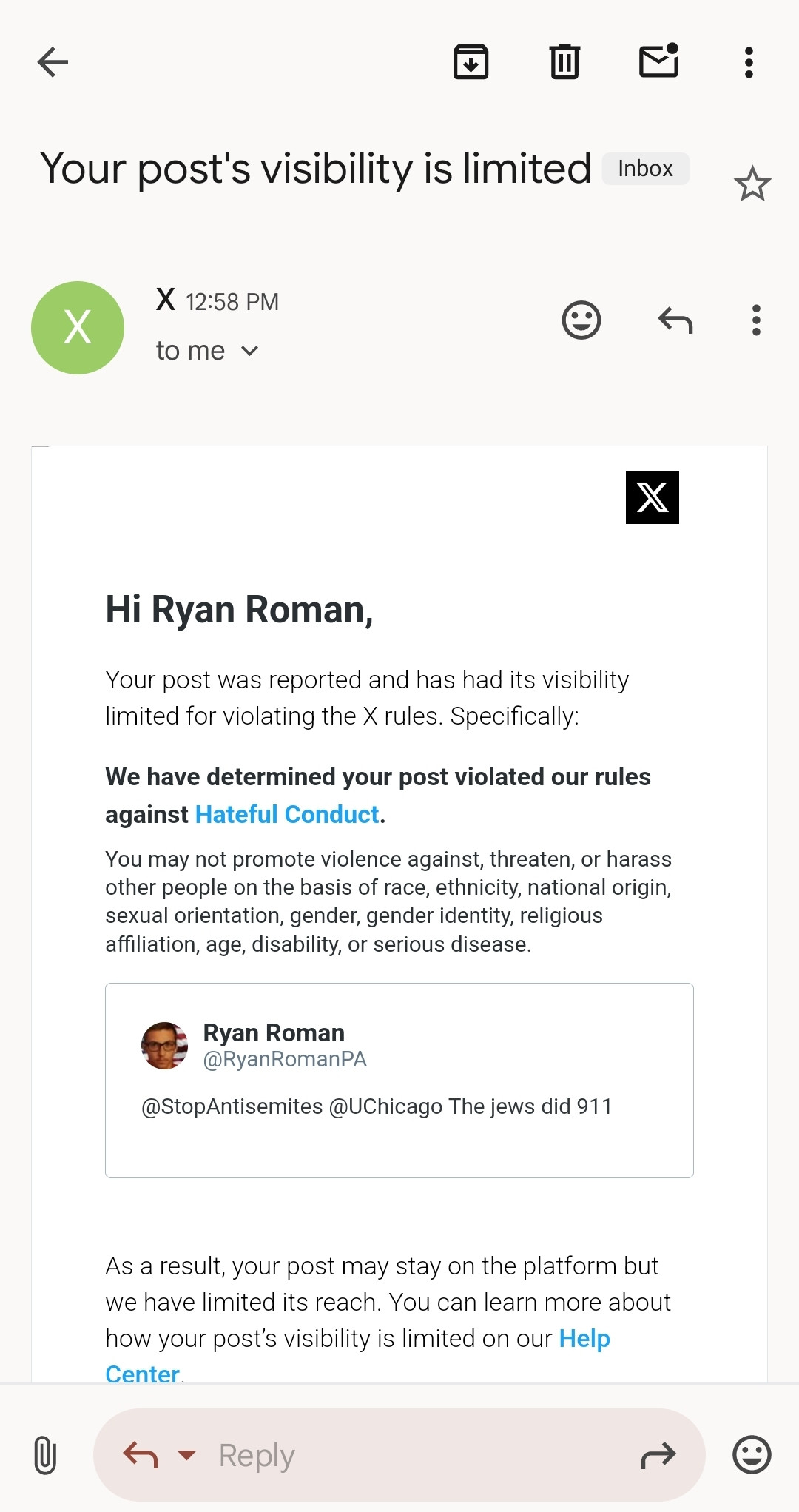
Task: Forward the email using forward arrow
Action: click(658, 1455)
